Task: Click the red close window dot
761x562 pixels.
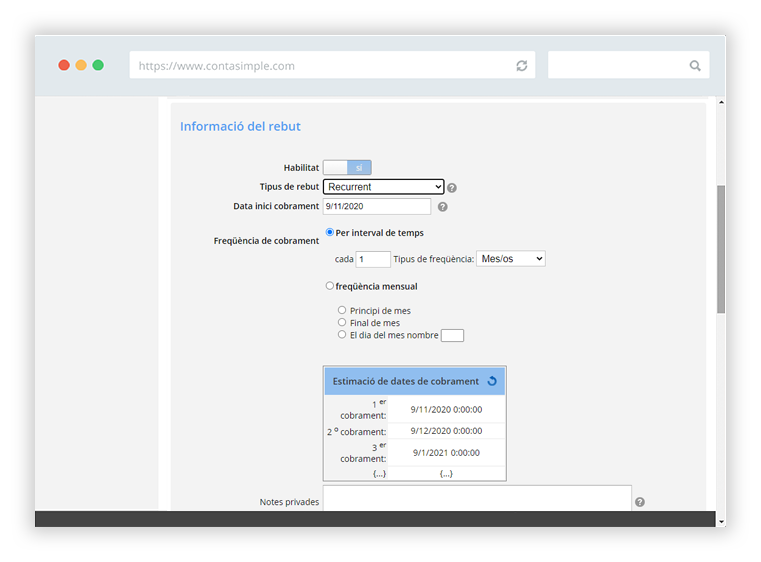Action: (64, 65)
